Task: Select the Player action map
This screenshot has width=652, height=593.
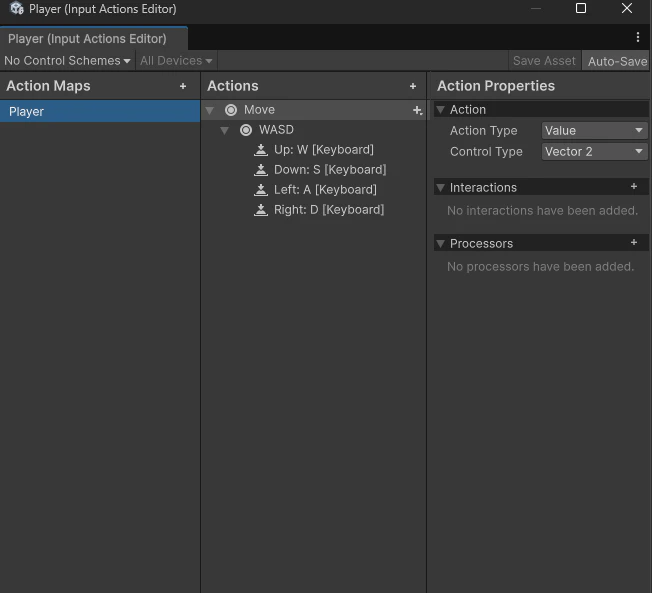Action: coord(100,111)
